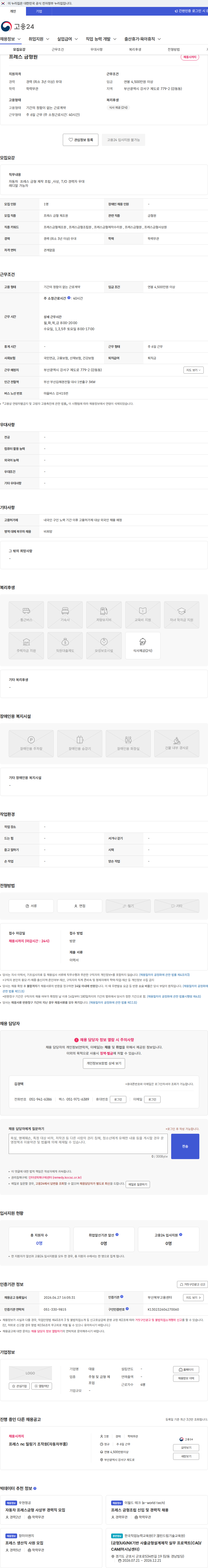Click the blue 전송 submit button
208x1568 pixels.
coord(185,1146)
